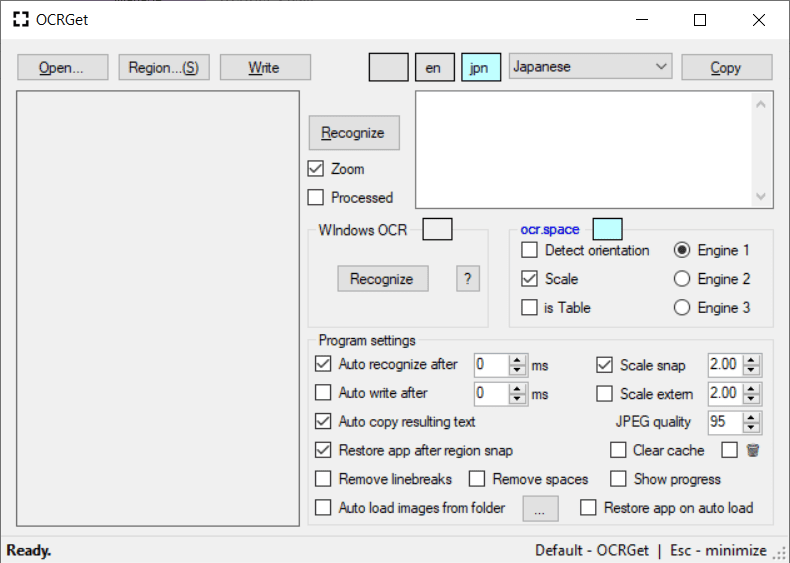Toggle the Zoom checkbox

[x=316, y=169]
